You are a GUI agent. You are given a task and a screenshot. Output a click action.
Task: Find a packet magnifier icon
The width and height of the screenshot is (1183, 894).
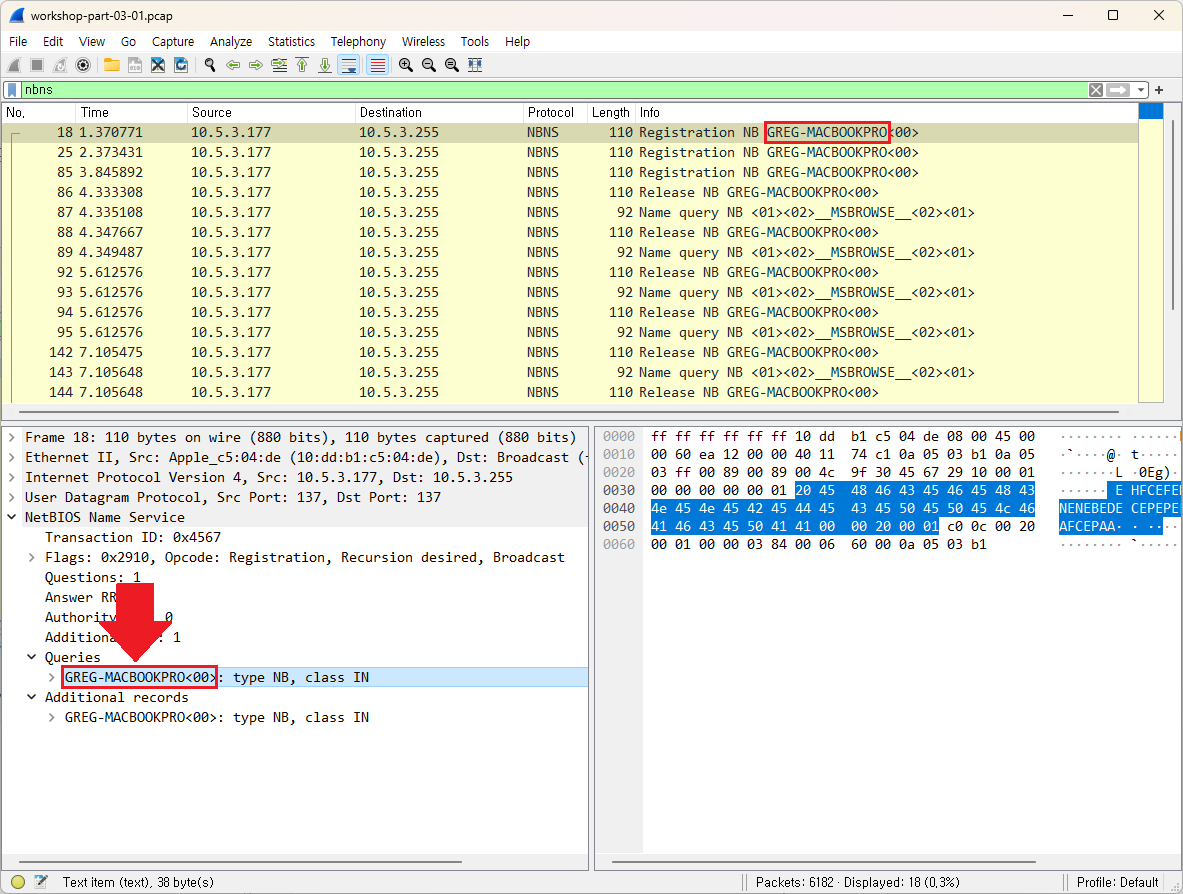[x=210, y=65]
